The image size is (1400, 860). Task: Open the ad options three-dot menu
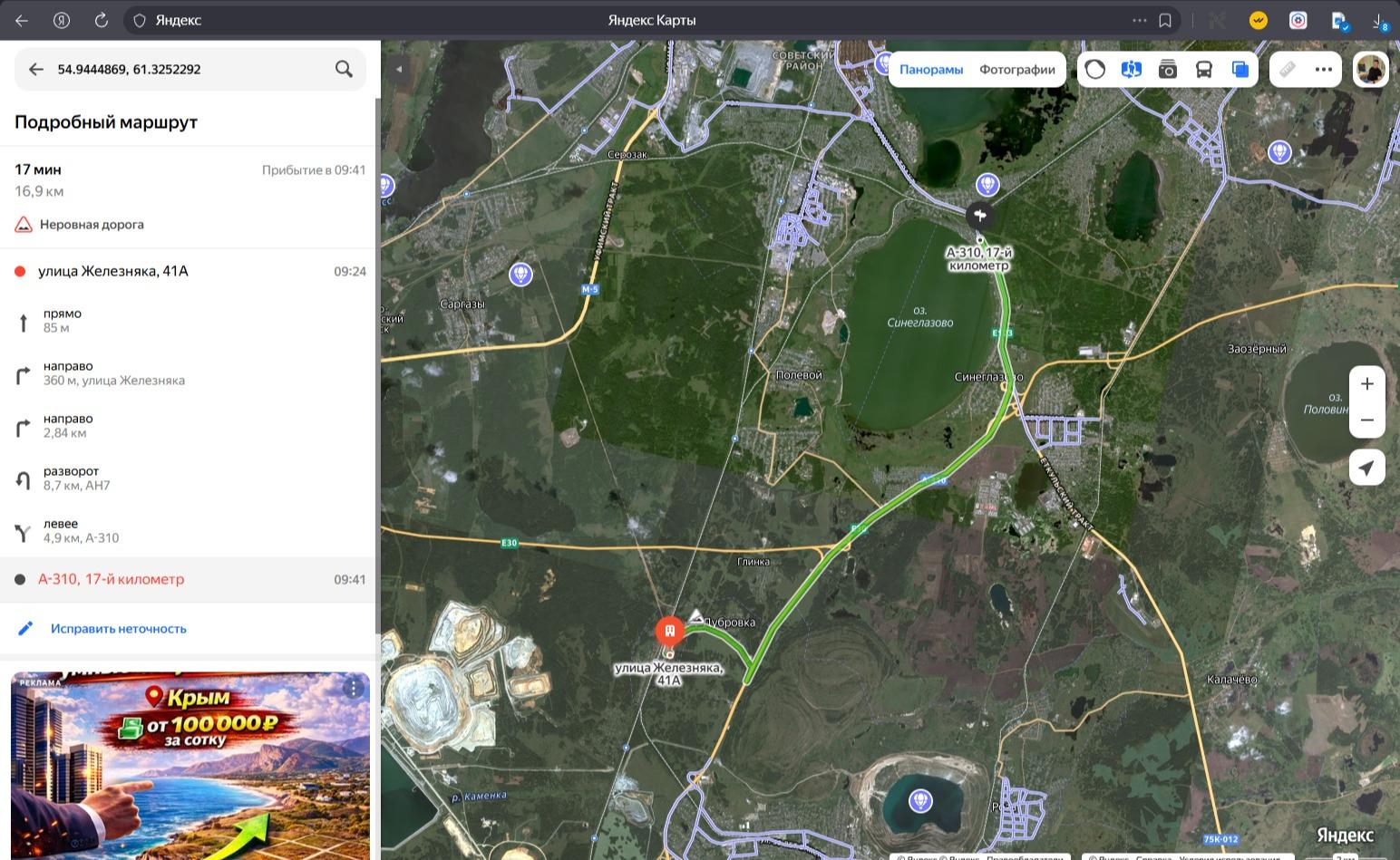(354, 689)
